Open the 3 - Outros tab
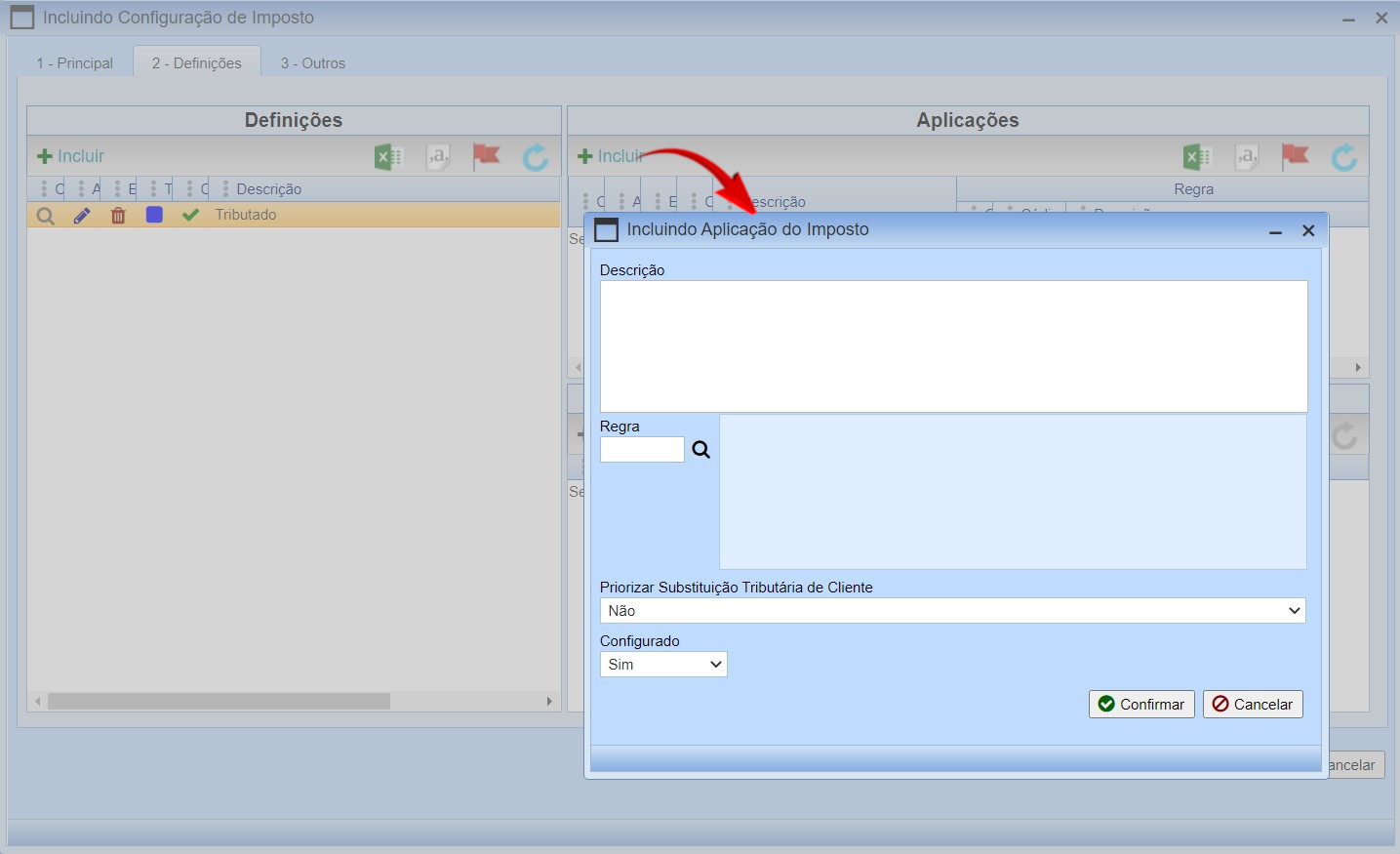Viewport: 1400px width, 854px height. point(313,63)
